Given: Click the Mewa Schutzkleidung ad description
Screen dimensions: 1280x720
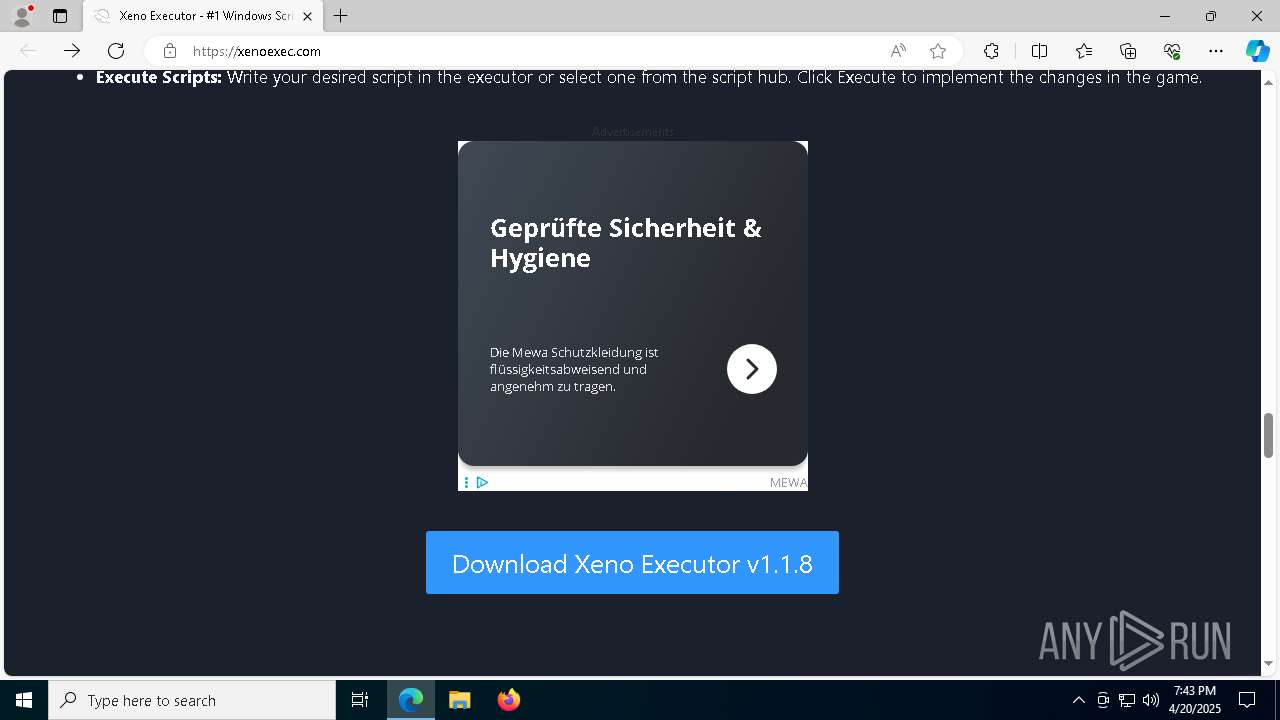Looking at the screenshot, I should coord(574,369).
